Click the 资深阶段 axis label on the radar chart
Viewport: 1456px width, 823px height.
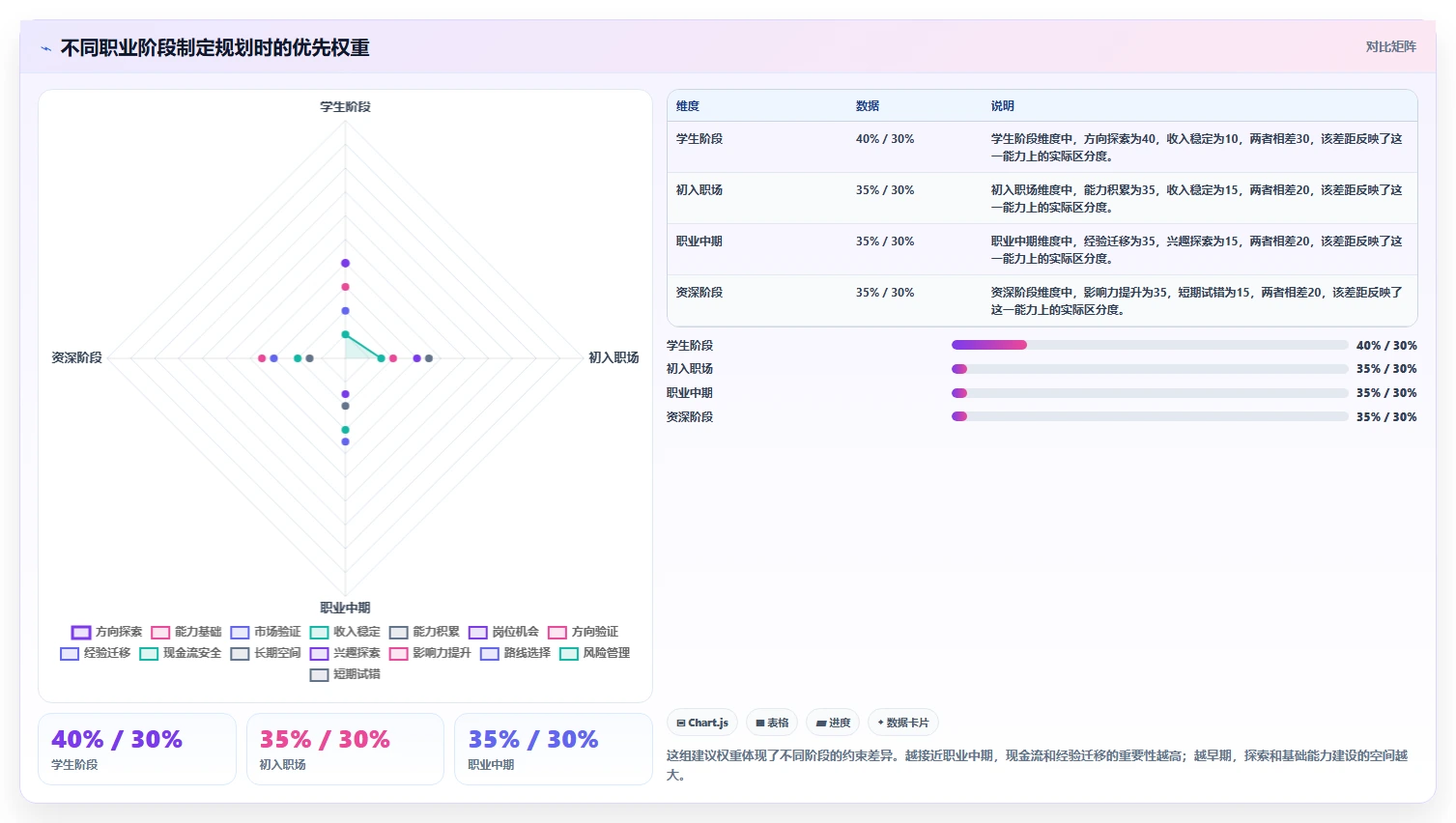point(76,357)
